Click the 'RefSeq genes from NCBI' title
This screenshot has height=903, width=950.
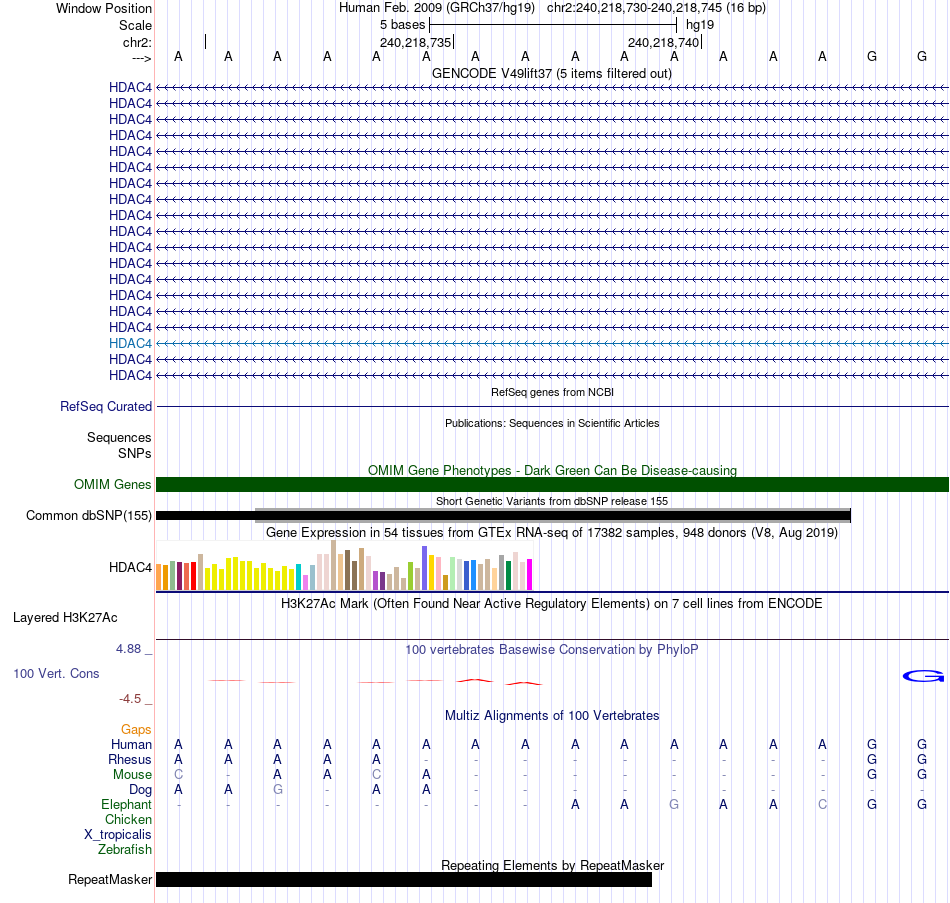pos(553,392)
